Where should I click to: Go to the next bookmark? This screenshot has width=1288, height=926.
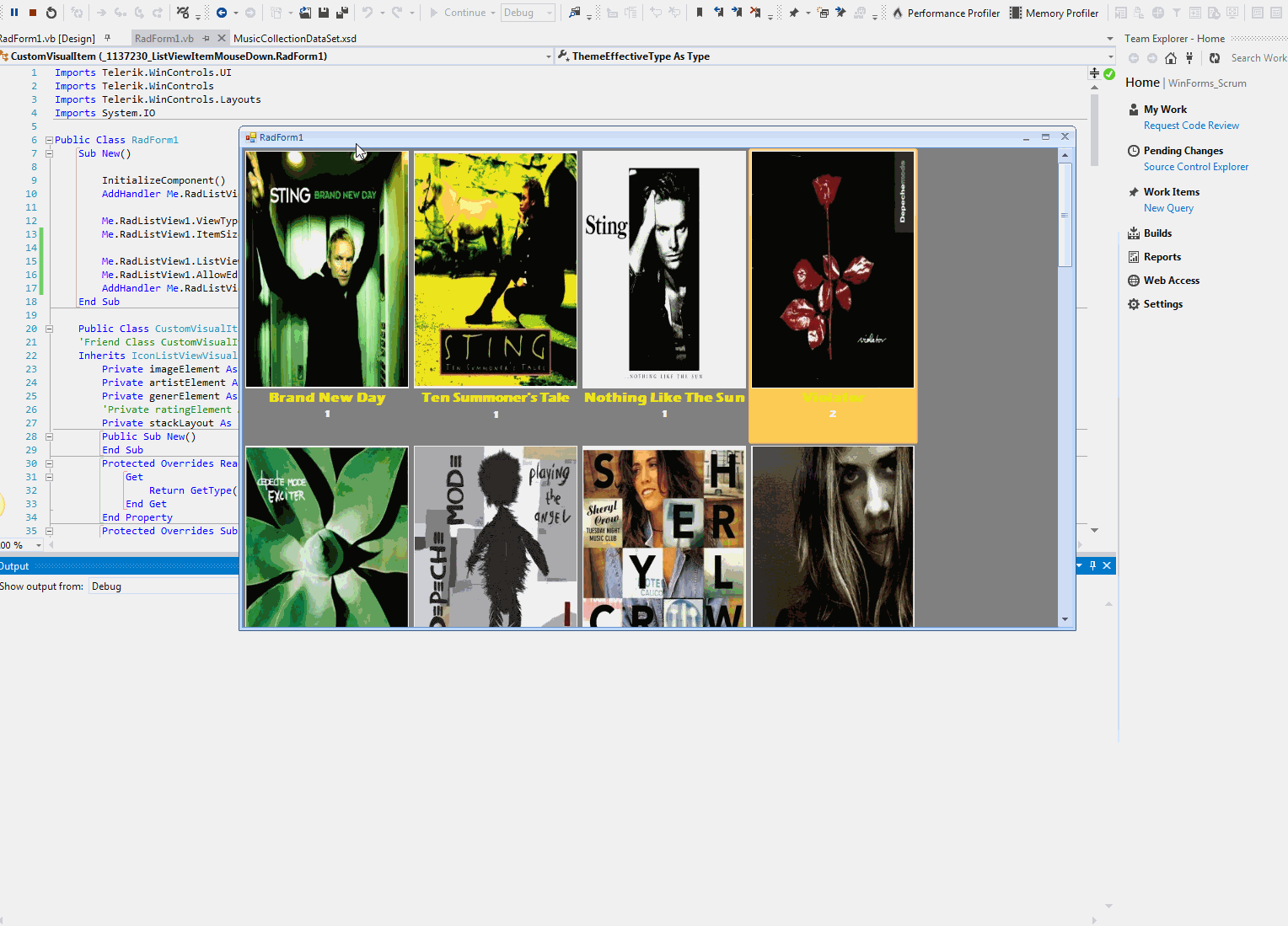(737, 13)
